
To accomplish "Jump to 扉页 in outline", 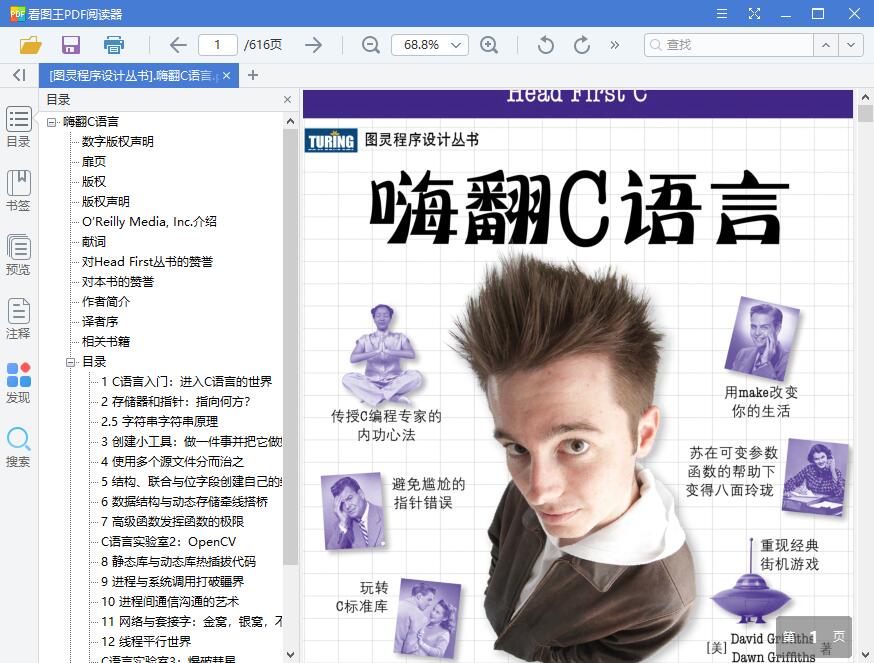I will point(94,162).
